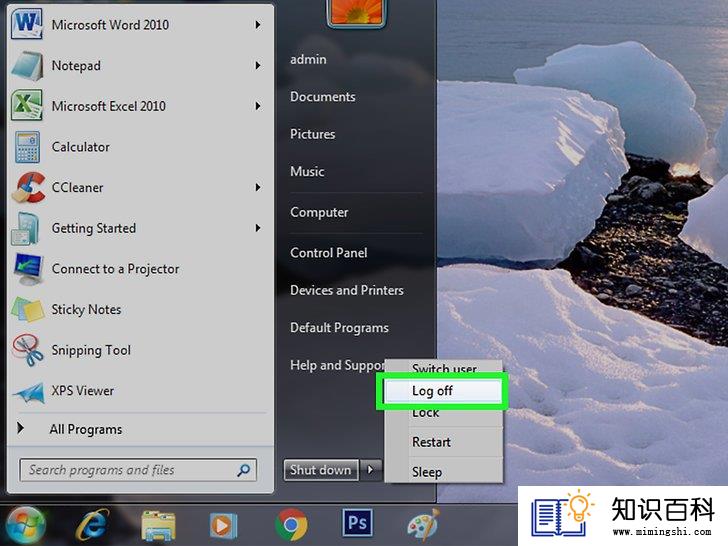Choose Log off from power menu
The height and width of the screenshot is (546, 728).
tap(443, 391)
